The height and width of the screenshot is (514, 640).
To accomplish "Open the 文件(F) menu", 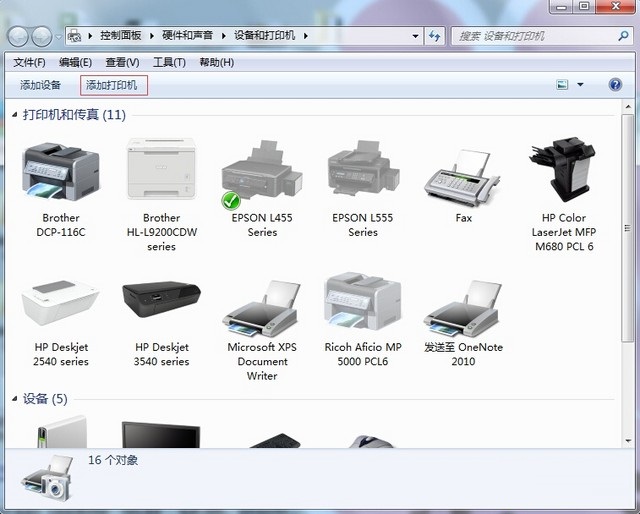I will pyautogui.click(x=30, y=62).
